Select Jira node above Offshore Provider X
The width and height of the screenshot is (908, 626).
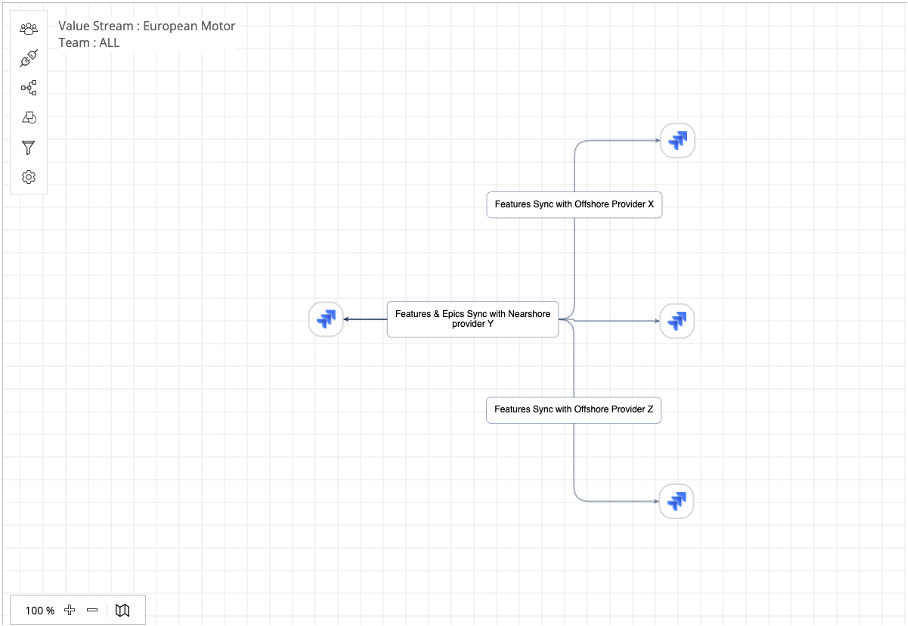[x=678, y=140]
